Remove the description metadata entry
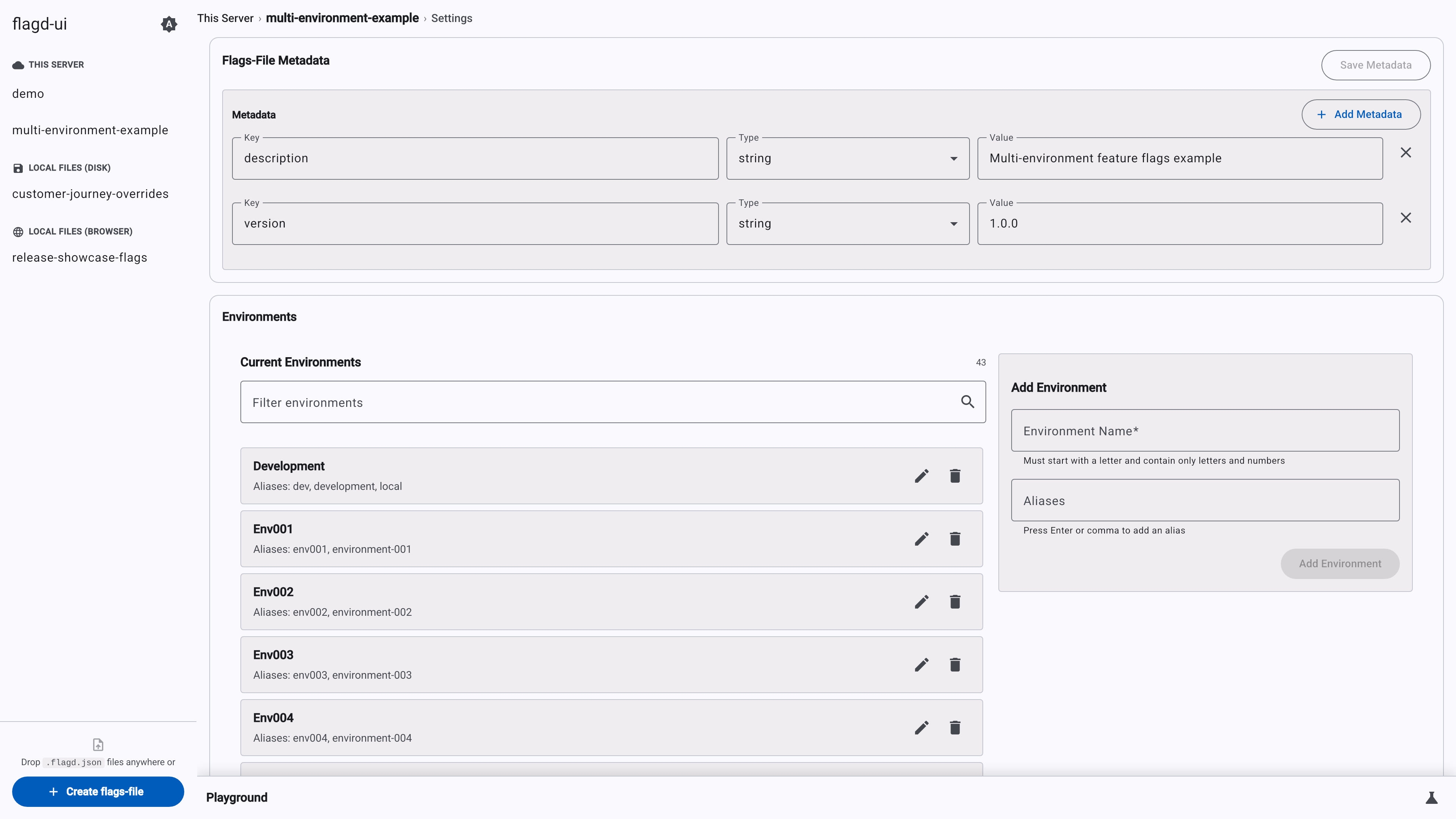1456x819 pixels. click(x=1406, y=152)
